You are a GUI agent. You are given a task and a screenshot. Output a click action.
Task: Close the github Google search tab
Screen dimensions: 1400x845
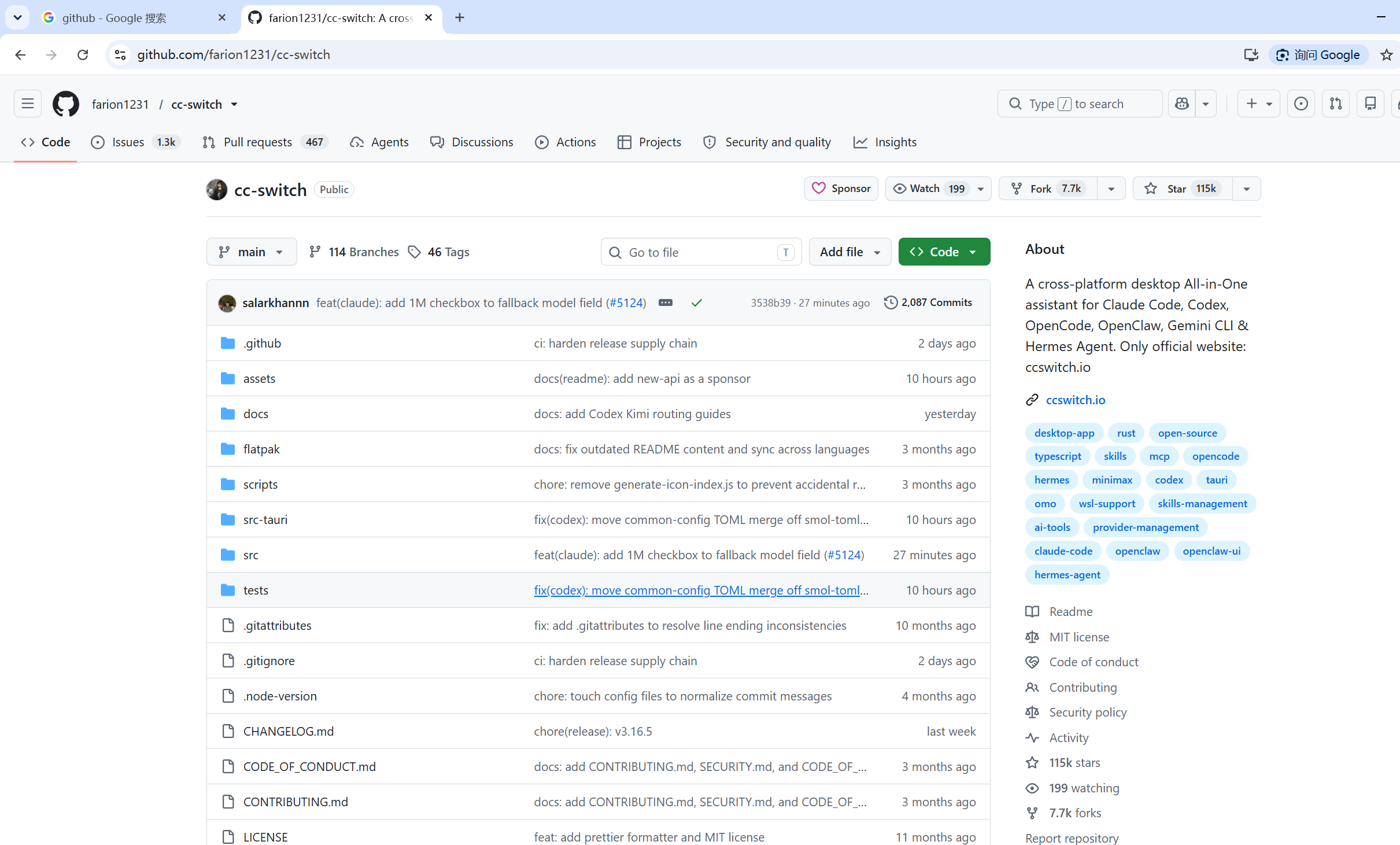tap(222, 18)
